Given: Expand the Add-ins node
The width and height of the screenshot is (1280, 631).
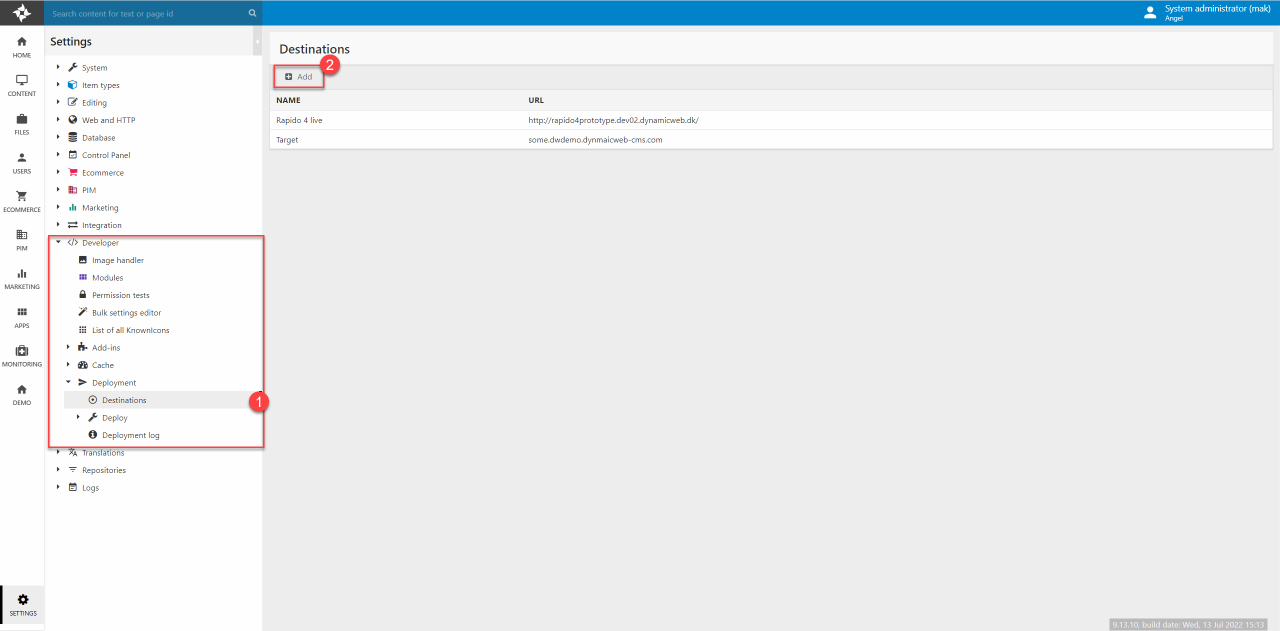Looking at the screenshot, I should click(69, 348).
